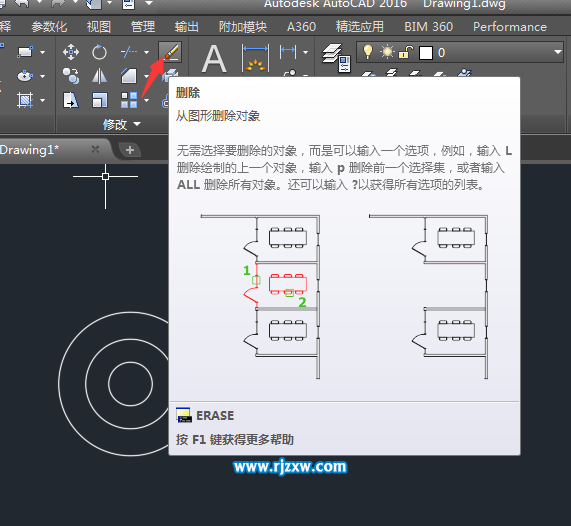Screen dimensions: 571x526
Task: Click the Redo arrow in quick access toolbar
Action: (x=58, y=3)
